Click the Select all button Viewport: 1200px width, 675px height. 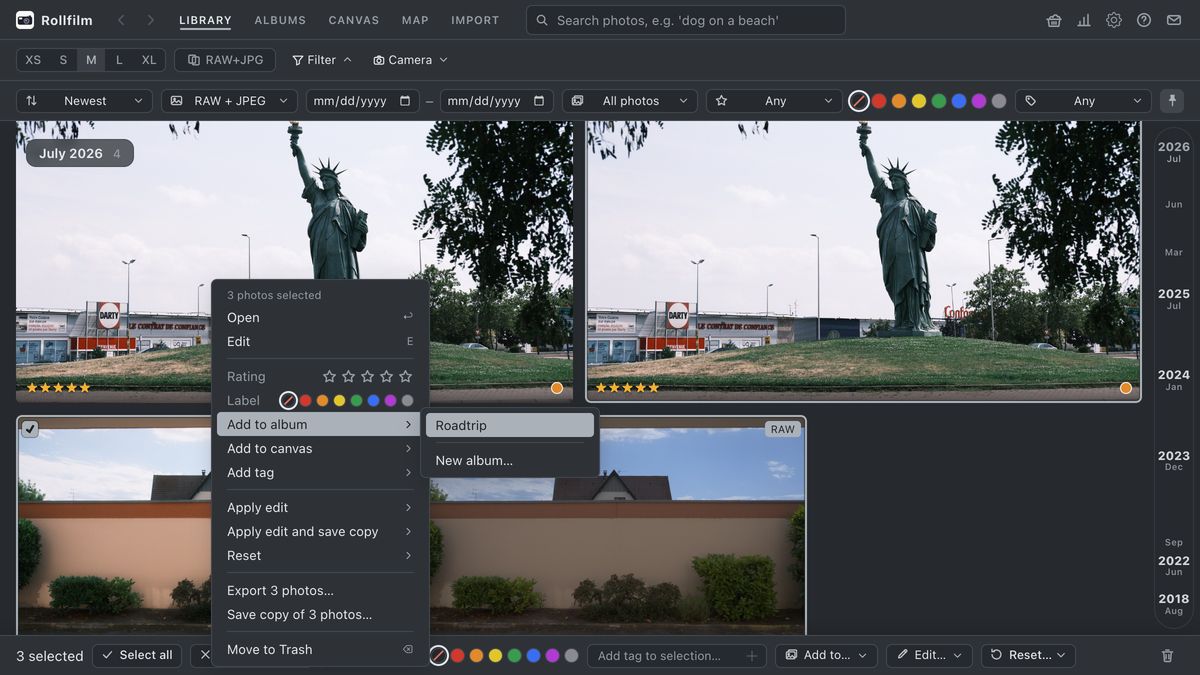(137, 655)
